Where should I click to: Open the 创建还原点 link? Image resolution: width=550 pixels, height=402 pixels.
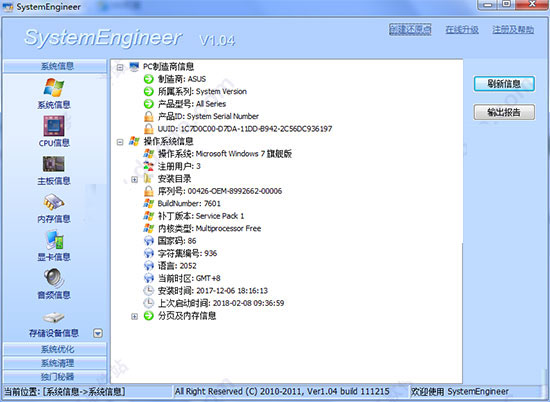[410, 29]
